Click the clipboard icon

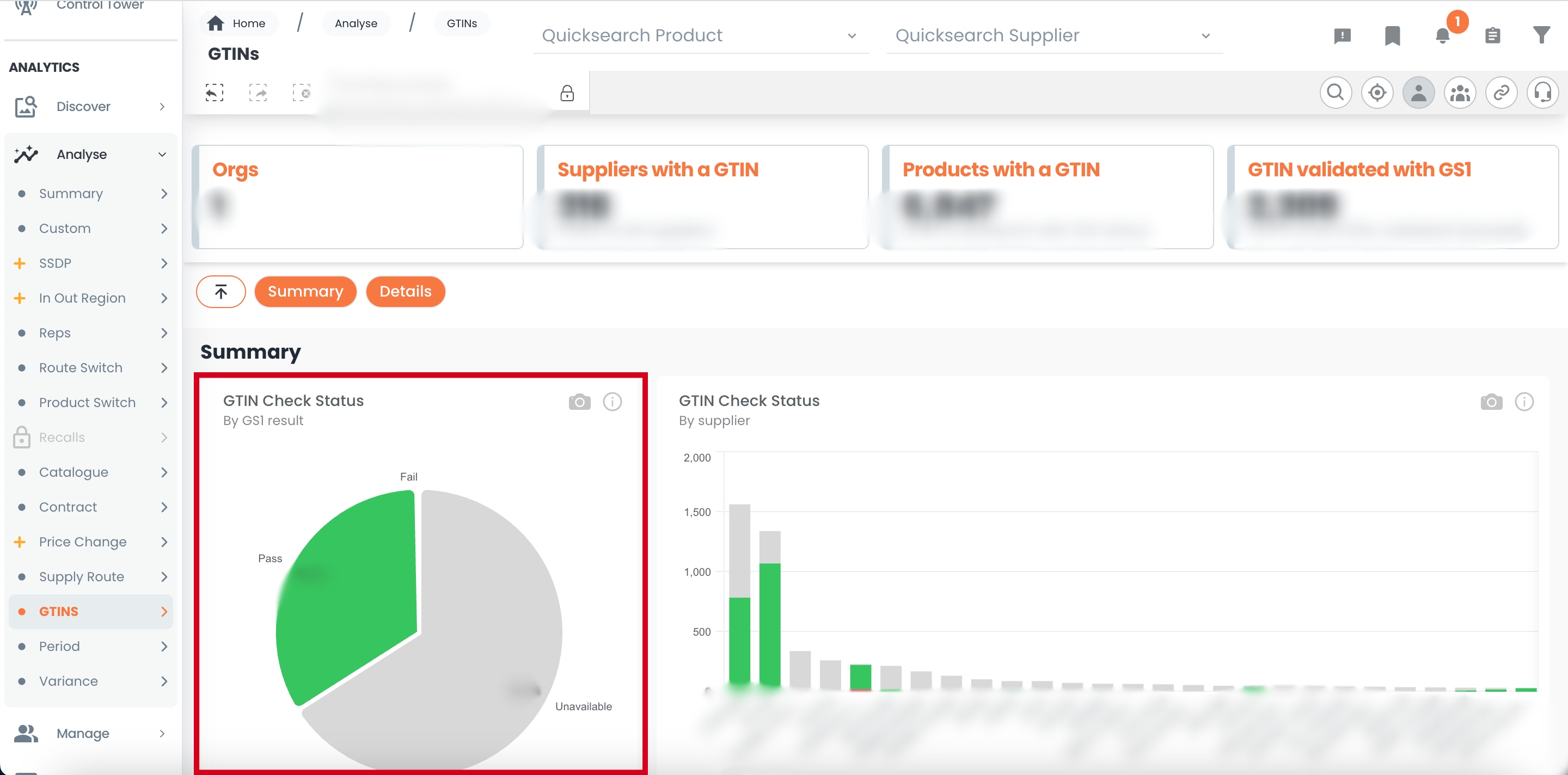click(x=1492, y=36)
